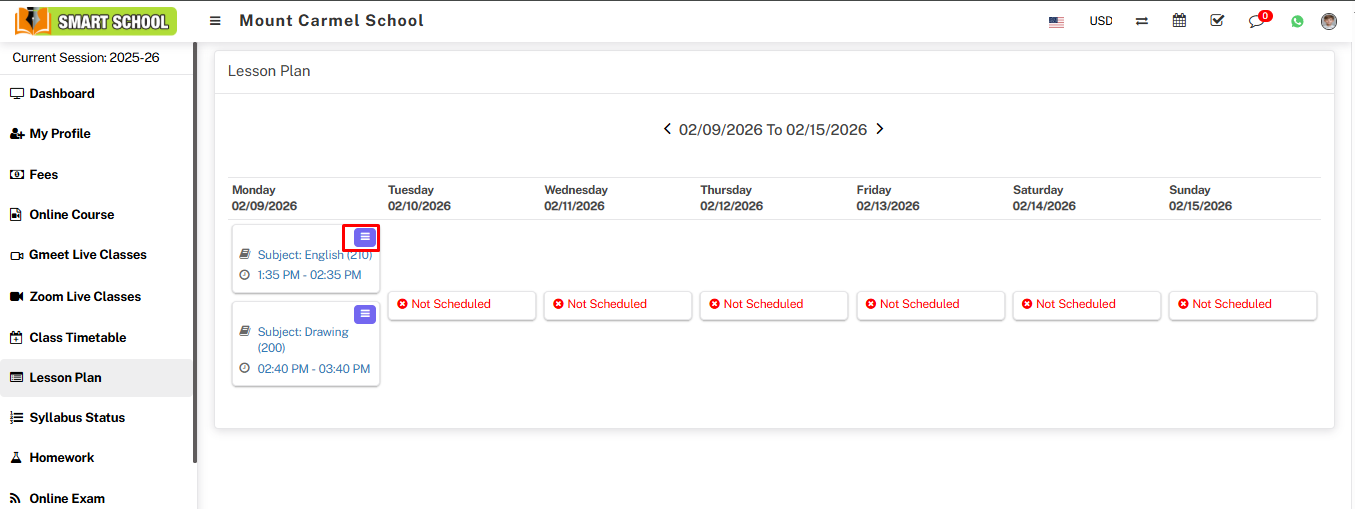
Task: Open Class Timetable from the sidebar
Action: pyautogui.click(x=78, y=338)
